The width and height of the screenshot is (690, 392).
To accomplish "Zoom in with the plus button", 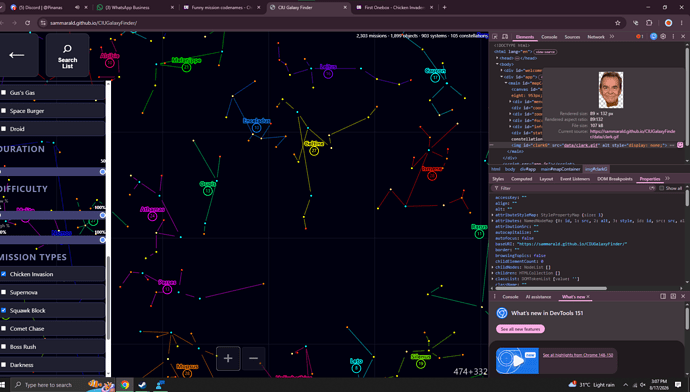I will click(x=228, y=358).
